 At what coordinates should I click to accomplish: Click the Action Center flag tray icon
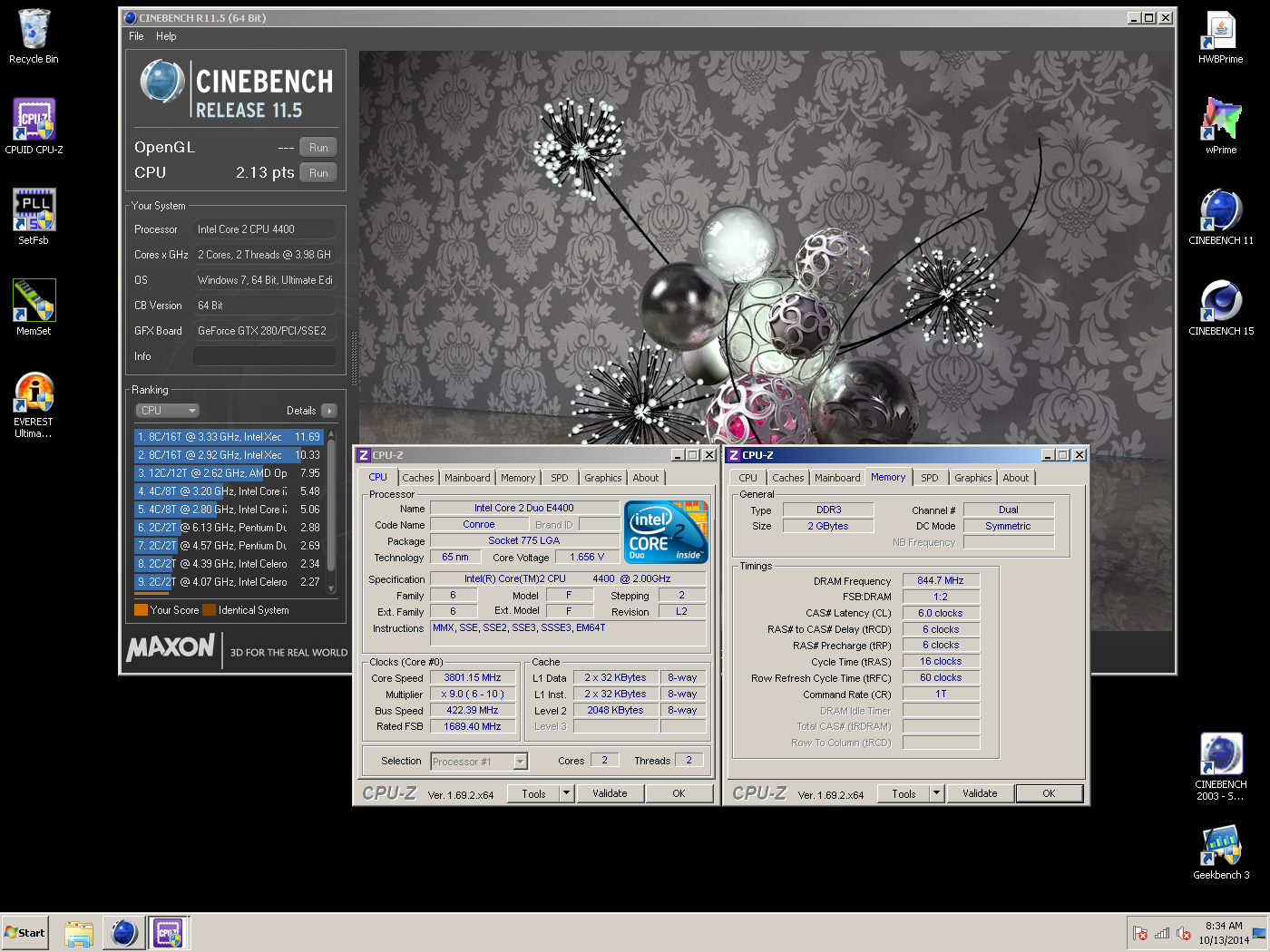coord(1140,933)
